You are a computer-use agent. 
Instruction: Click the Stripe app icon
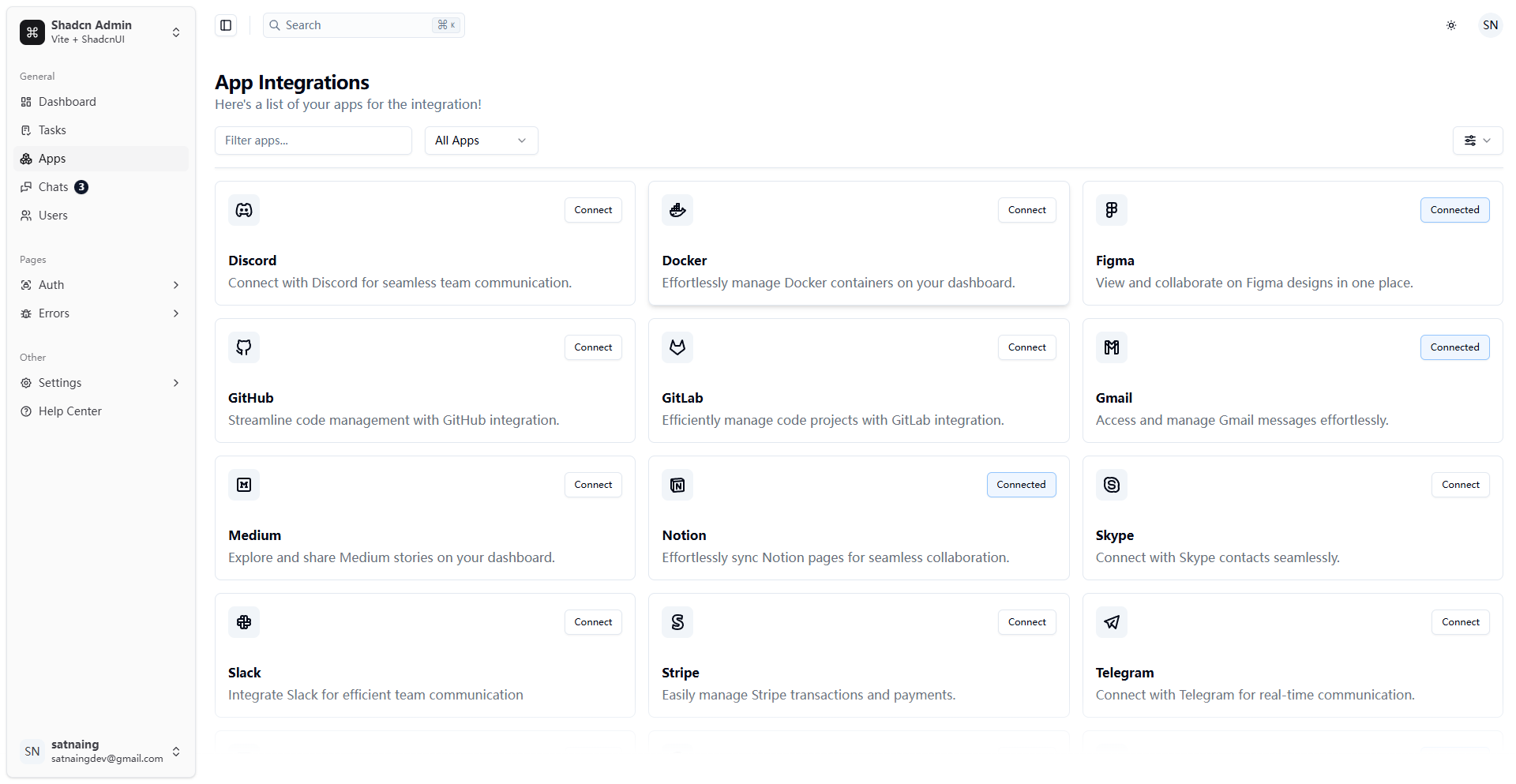coord(677,622)
